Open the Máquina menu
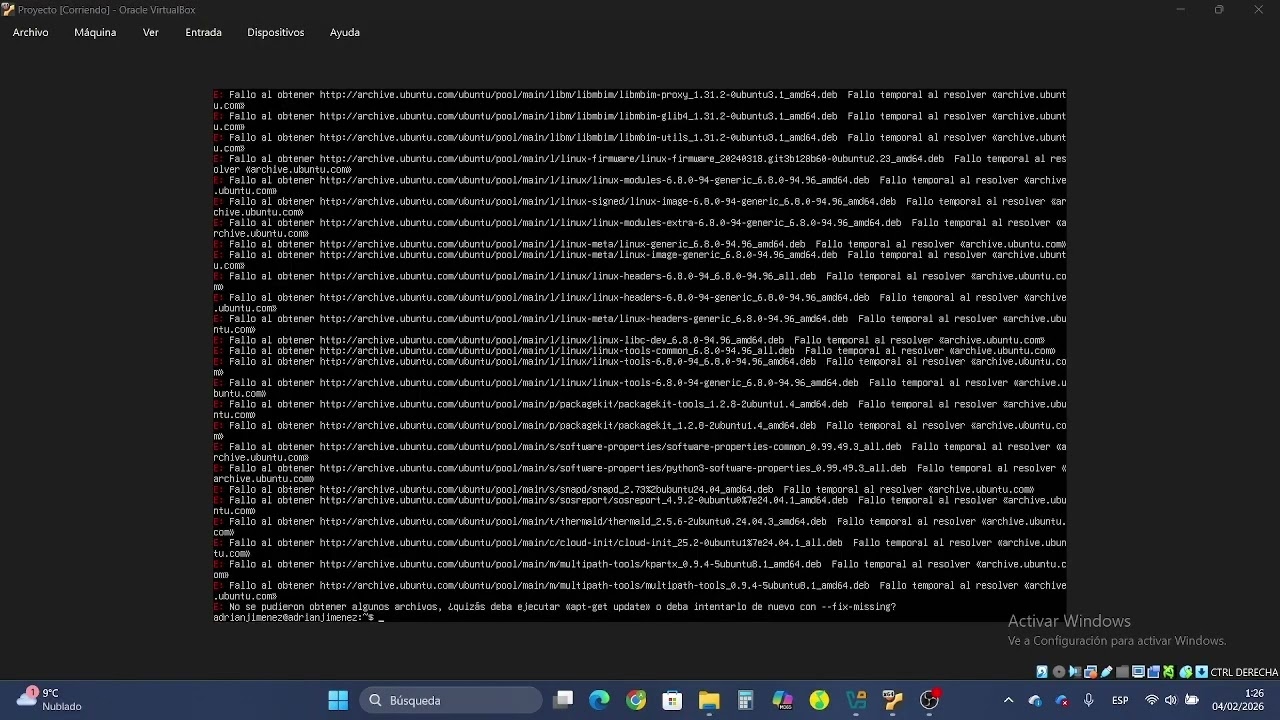This screenshot has height=720, width=1280. [95, 32]
